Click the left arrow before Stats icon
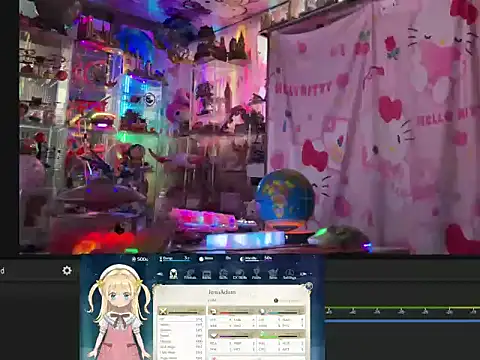Viewport: 480px width, 360px height. tap(160, 274)
